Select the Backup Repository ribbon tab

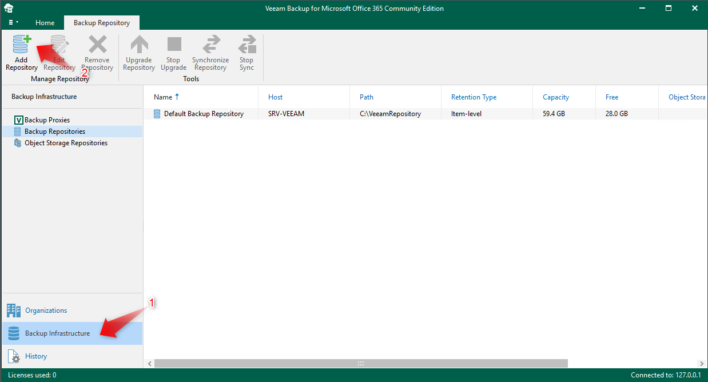[102, 23]
